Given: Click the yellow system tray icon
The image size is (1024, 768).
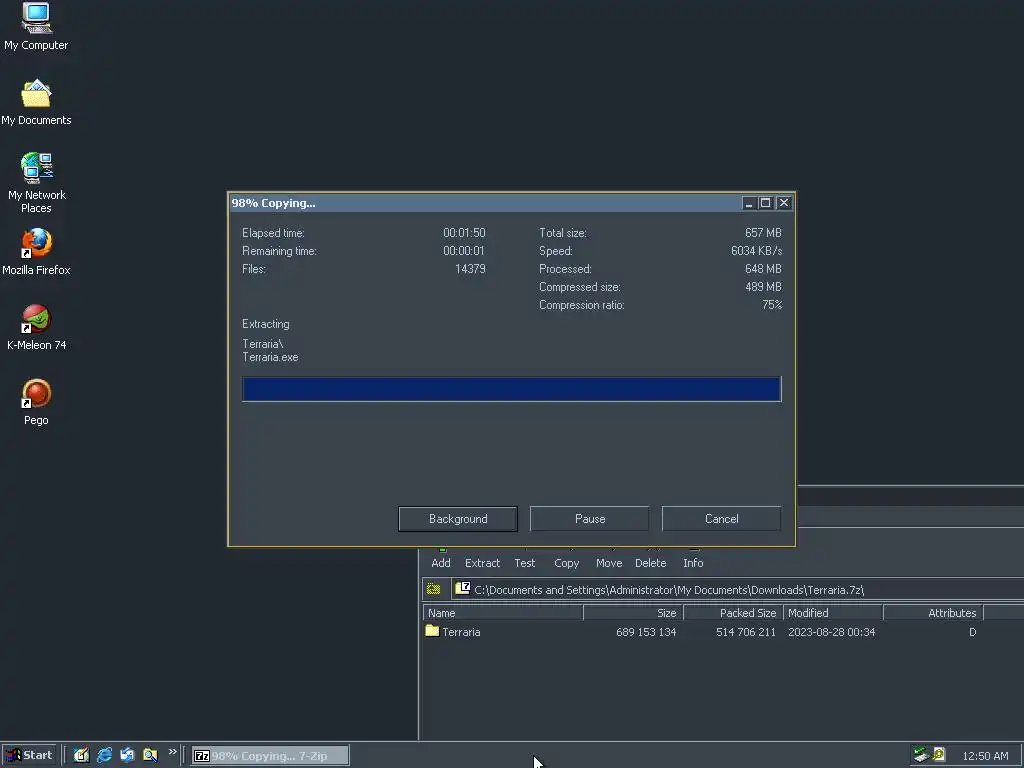Looking at the screenshot, I should tap(939, 754).
